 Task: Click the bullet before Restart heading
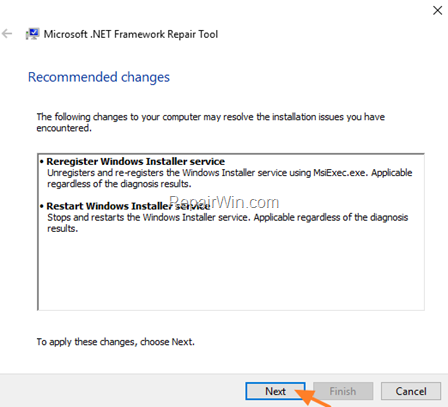42,206
